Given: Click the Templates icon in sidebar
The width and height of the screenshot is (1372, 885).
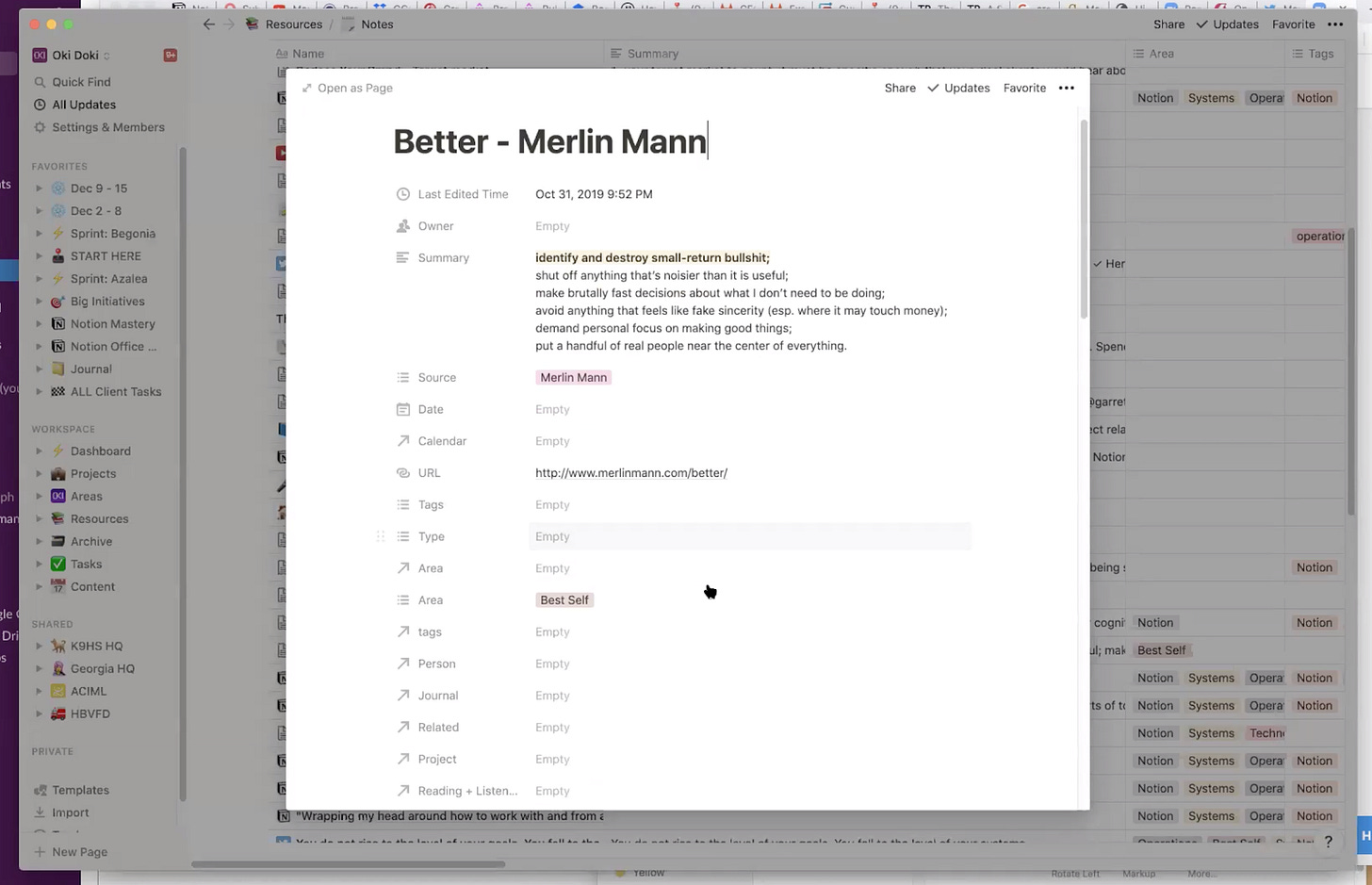Looking at the screenshot, I should point(40,790).
